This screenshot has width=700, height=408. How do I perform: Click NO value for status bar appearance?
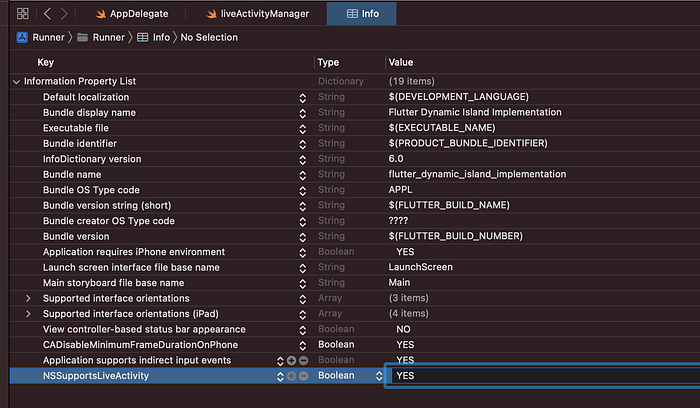click(x=403, y=329)
